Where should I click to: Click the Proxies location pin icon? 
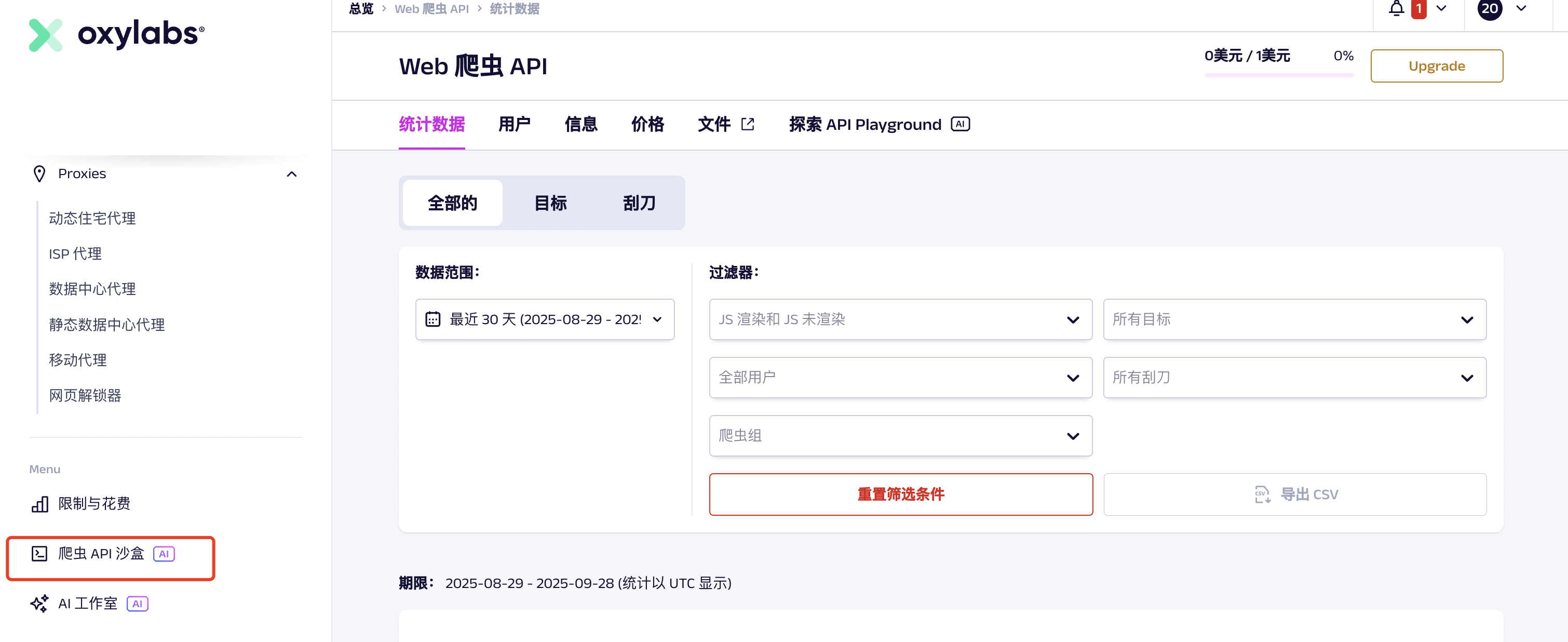[39, 174]
